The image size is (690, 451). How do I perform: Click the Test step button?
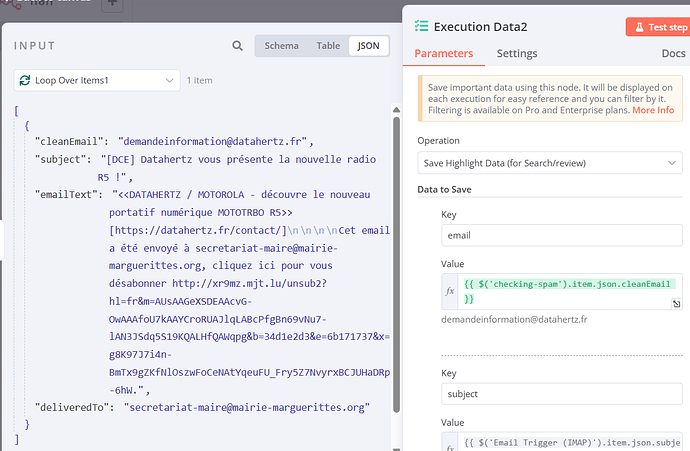(659, 27)
